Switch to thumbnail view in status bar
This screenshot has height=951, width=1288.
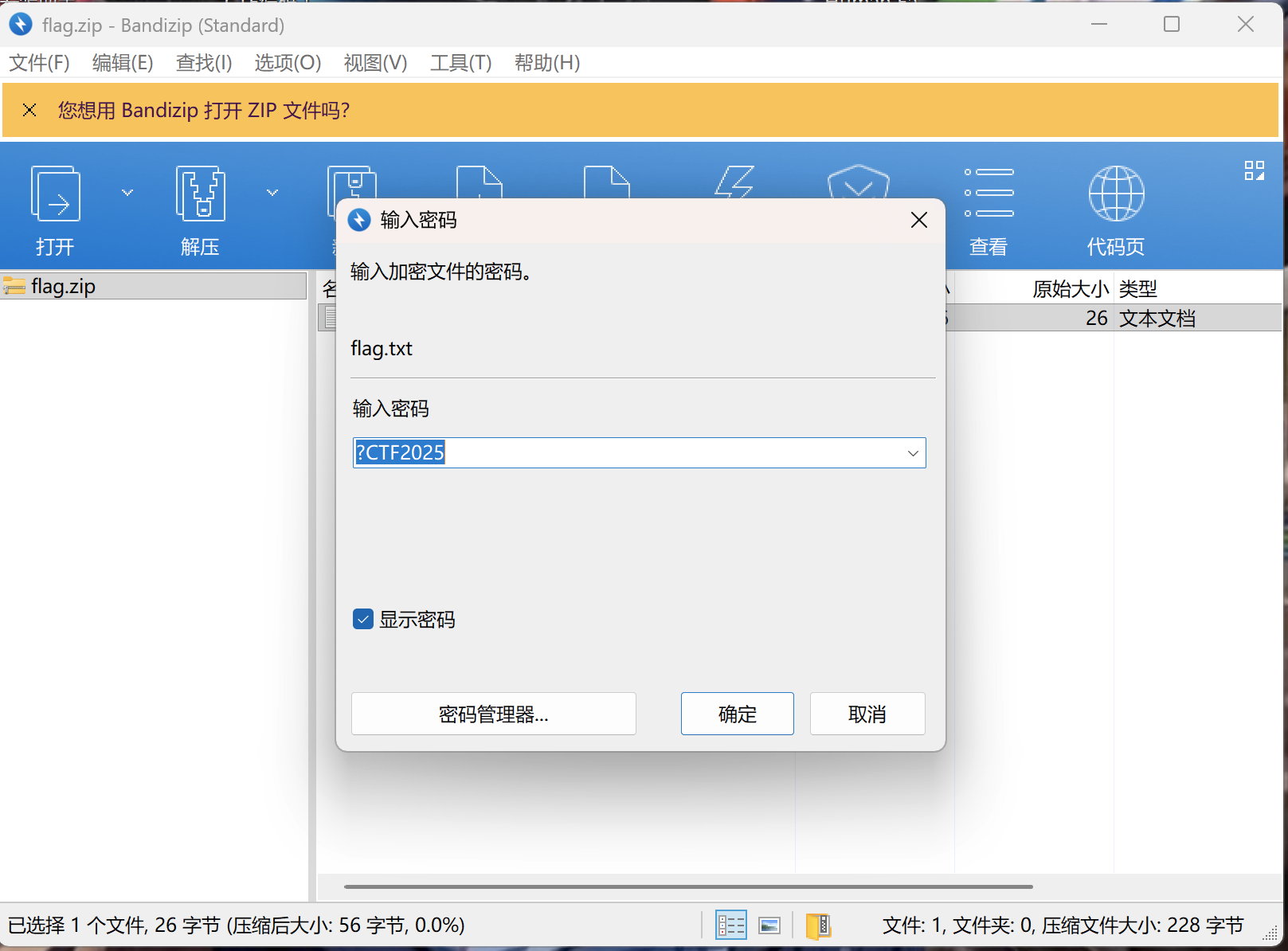pyautogui.click(x=769, y=926)
